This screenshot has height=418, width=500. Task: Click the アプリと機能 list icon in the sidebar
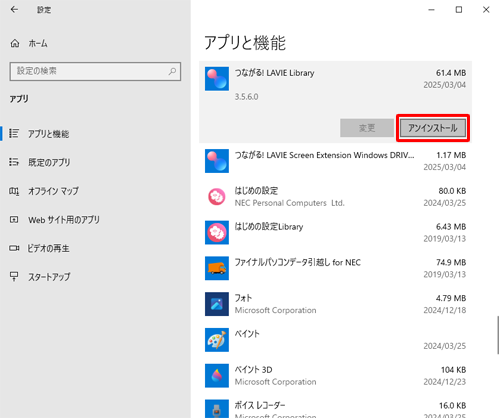point(14,133)
